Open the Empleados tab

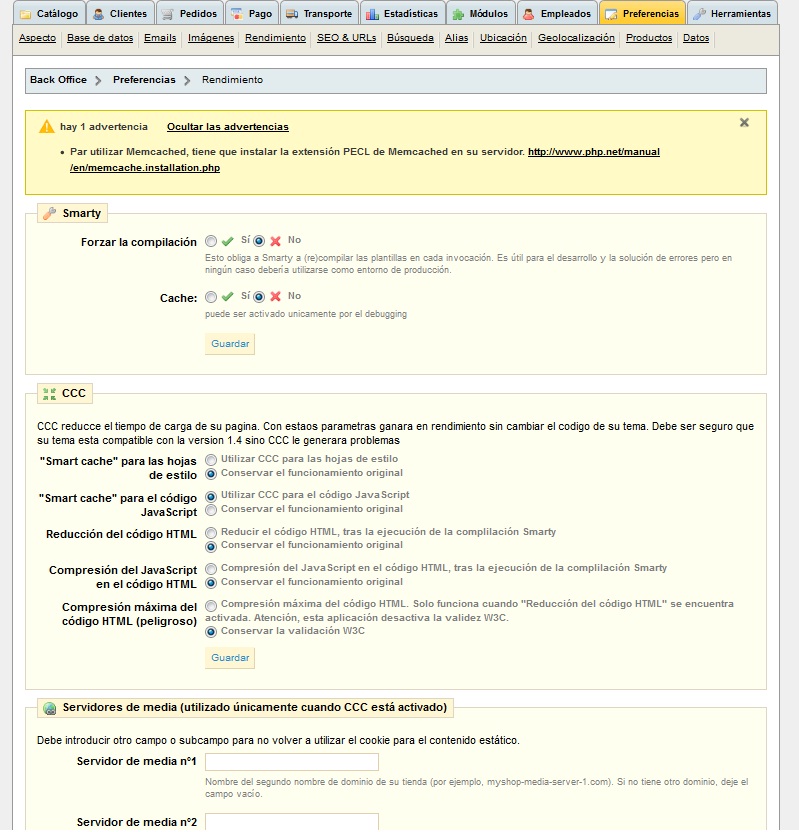[557, 13]
